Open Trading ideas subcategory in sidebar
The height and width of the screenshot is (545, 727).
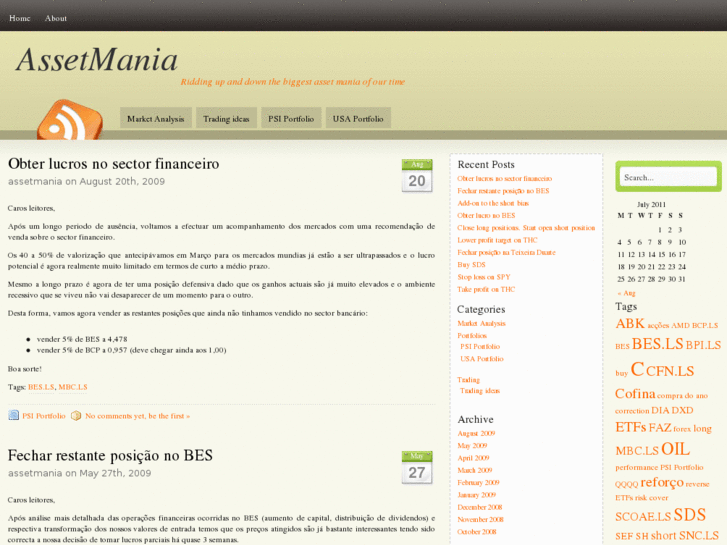480,391
